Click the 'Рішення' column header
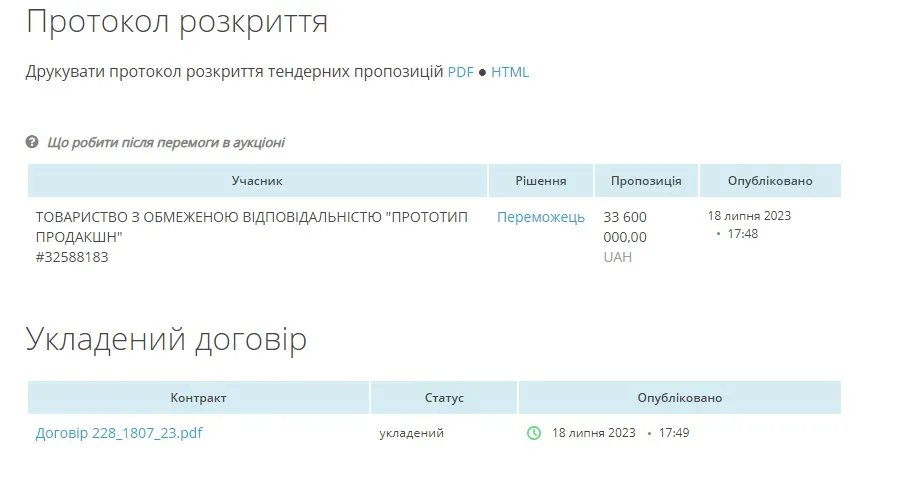Screen dimensions: 905x481 pos(541,181)
